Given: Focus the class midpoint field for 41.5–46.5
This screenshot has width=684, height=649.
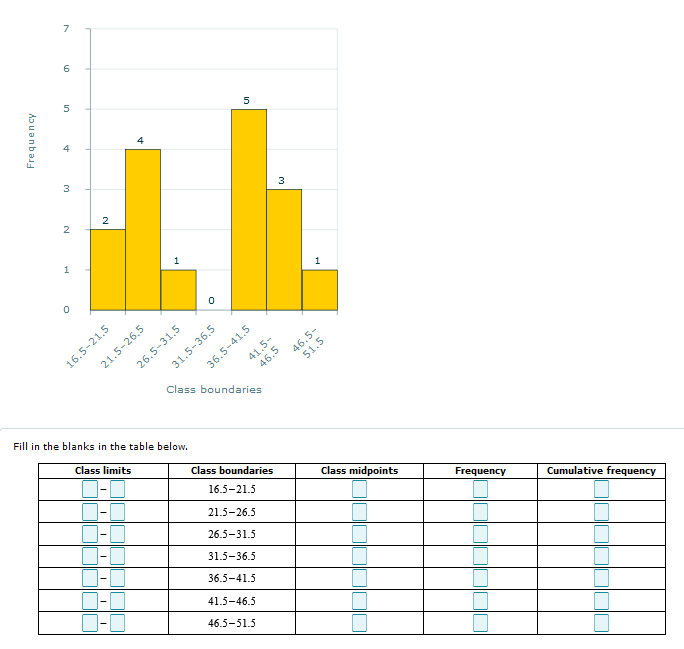Looking at the screenshot, I should [x=359, y=601].
